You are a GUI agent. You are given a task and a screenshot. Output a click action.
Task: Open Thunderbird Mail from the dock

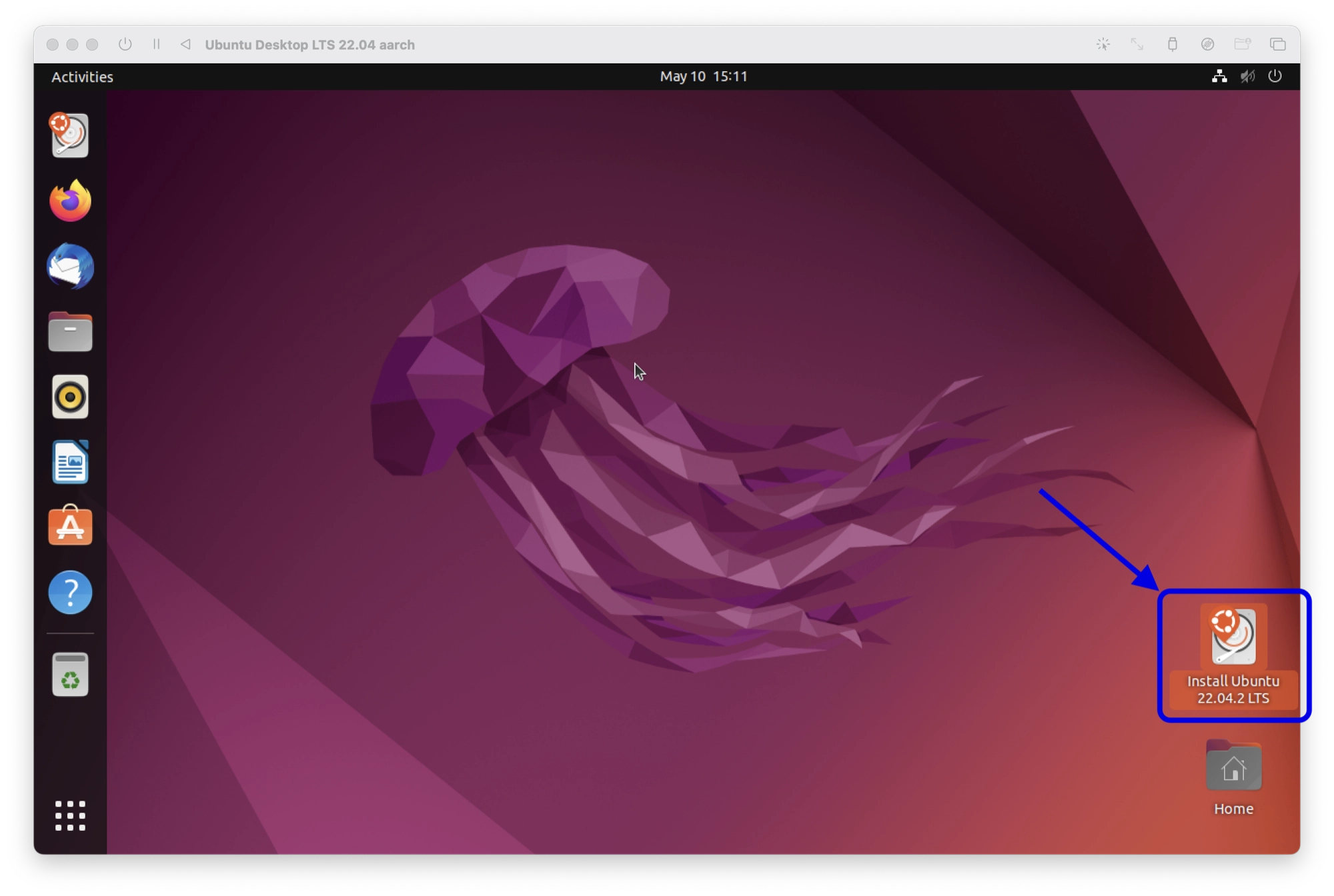pyautogui.click(x=70, y=266)
